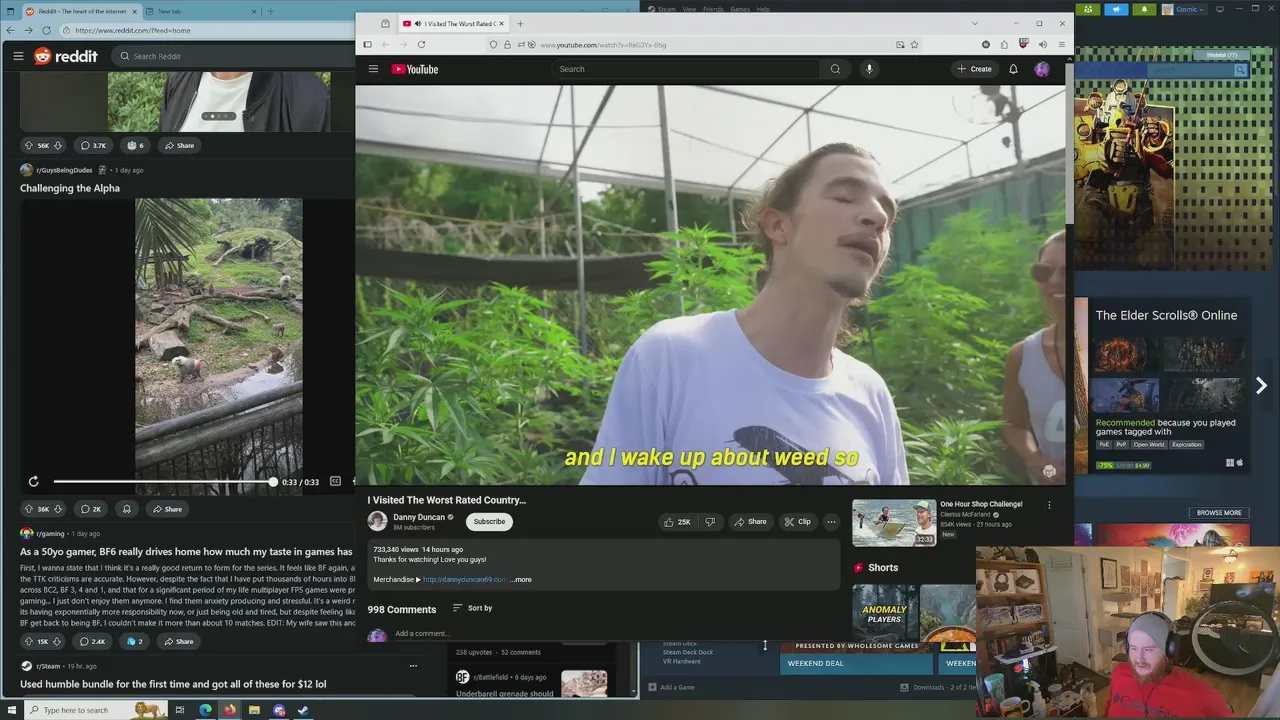1280x720 pixels.
Task: Click the Create button on YouTube
Action: point(974,69)
